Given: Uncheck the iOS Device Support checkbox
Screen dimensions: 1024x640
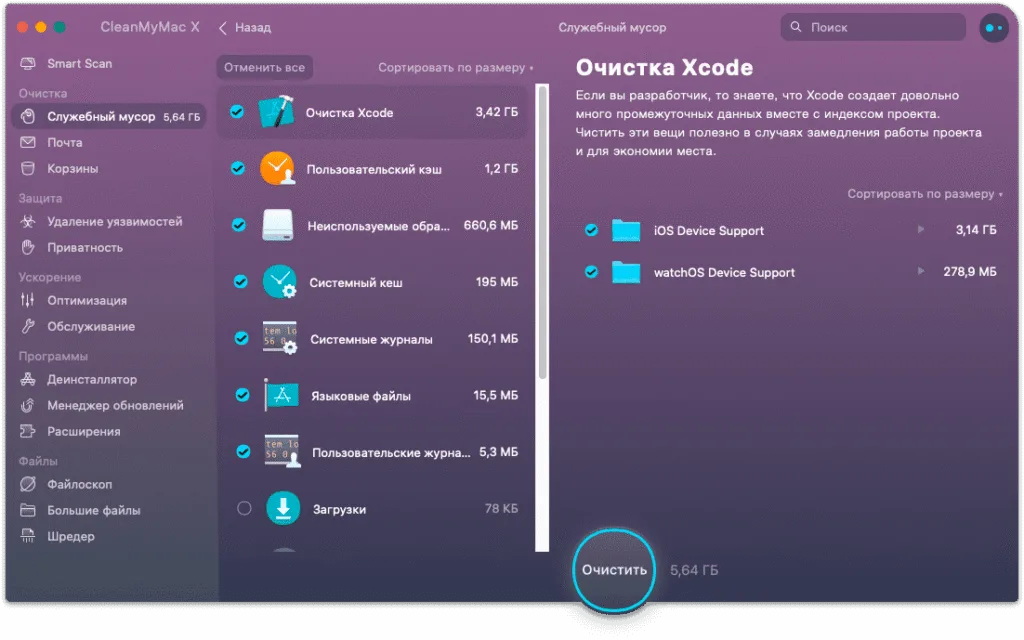Looking at the screenshot, I should point(592,230).
